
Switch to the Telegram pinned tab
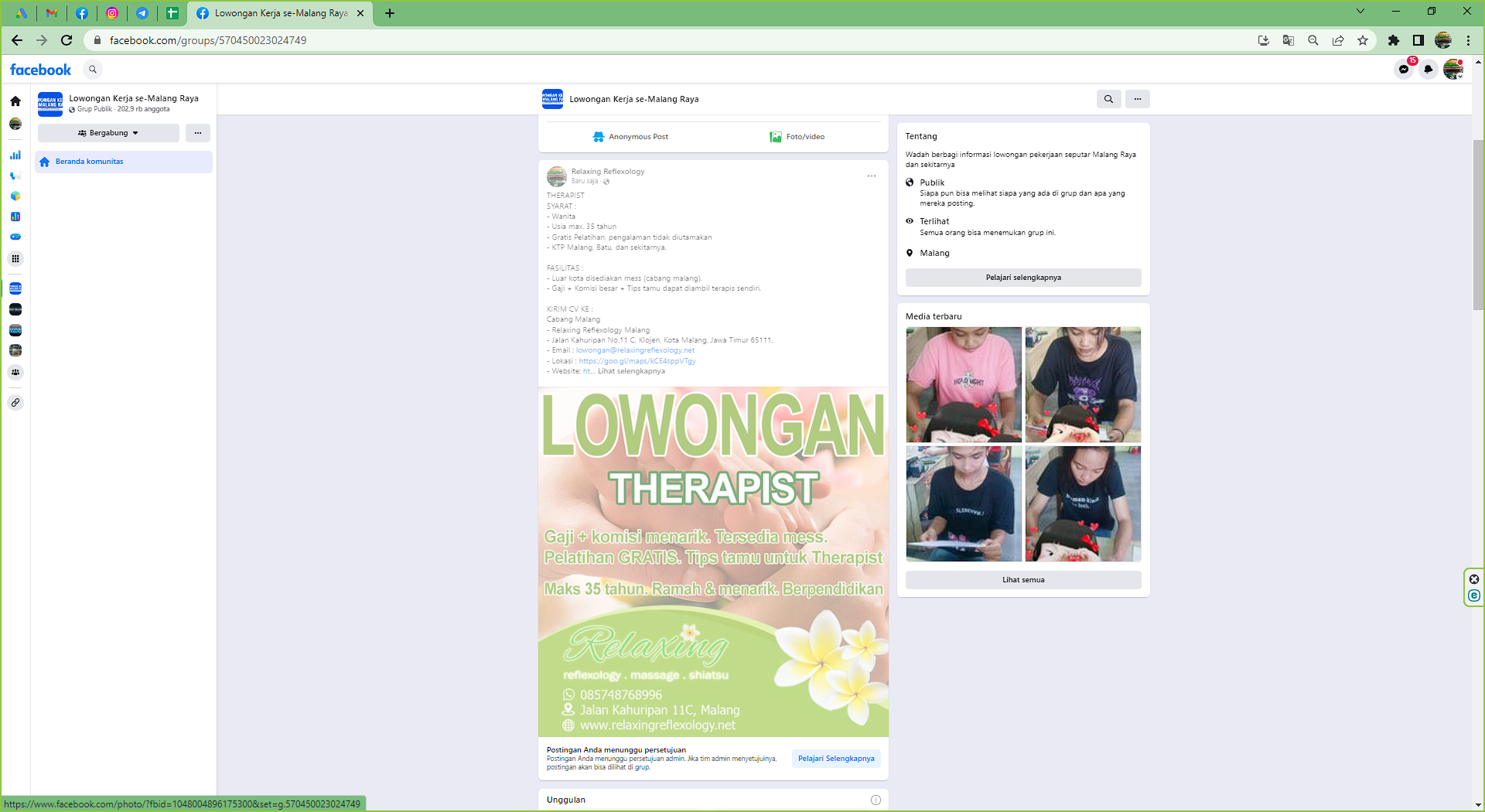point(142,13)
